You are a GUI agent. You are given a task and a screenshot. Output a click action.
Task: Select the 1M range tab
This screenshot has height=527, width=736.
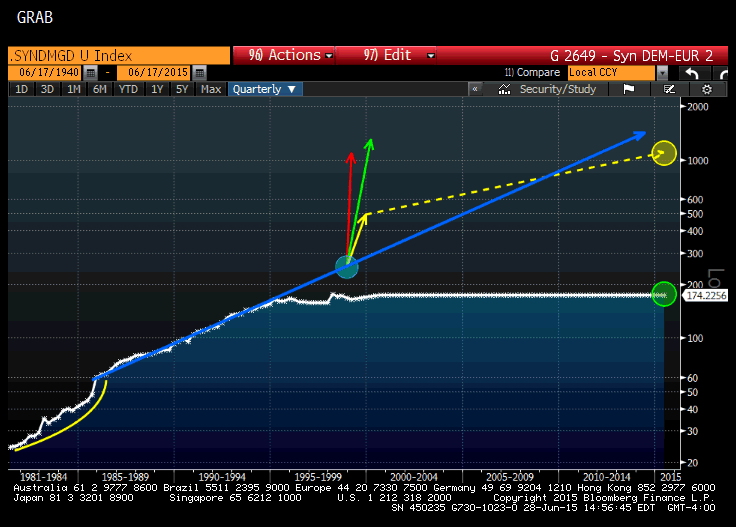(74, 89)
